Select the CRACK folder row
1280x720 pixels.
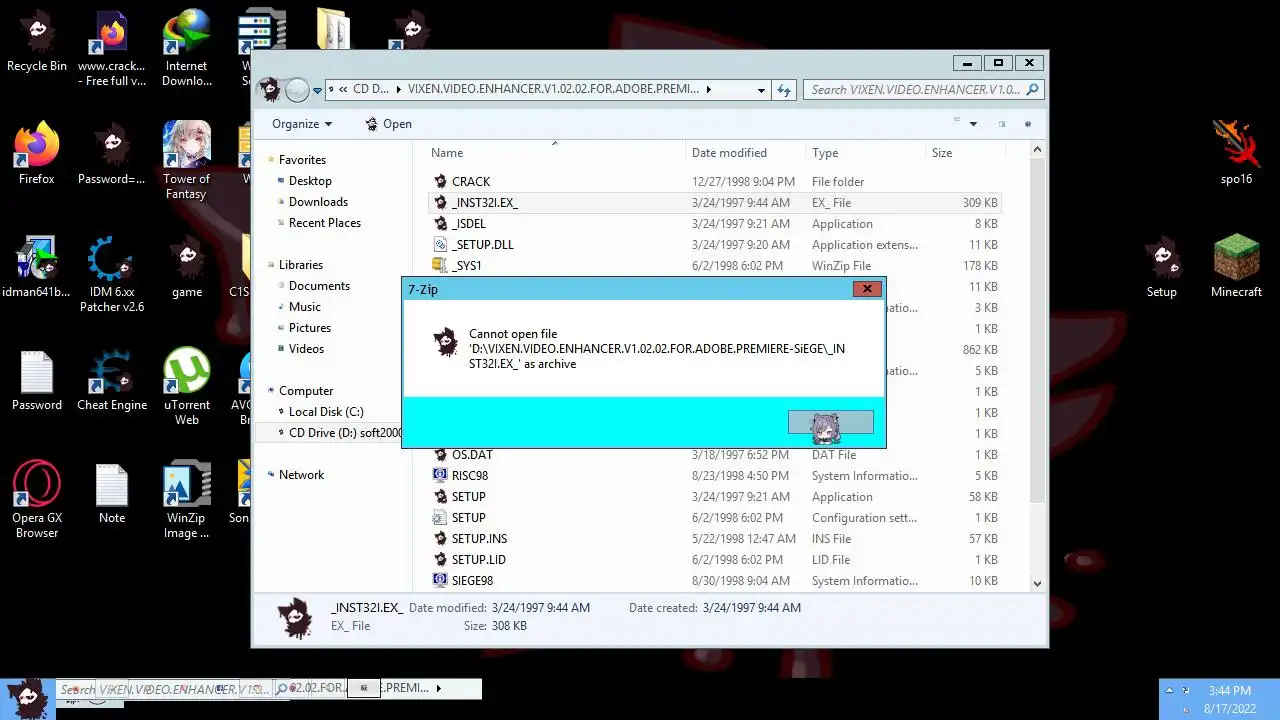point(714,182)
